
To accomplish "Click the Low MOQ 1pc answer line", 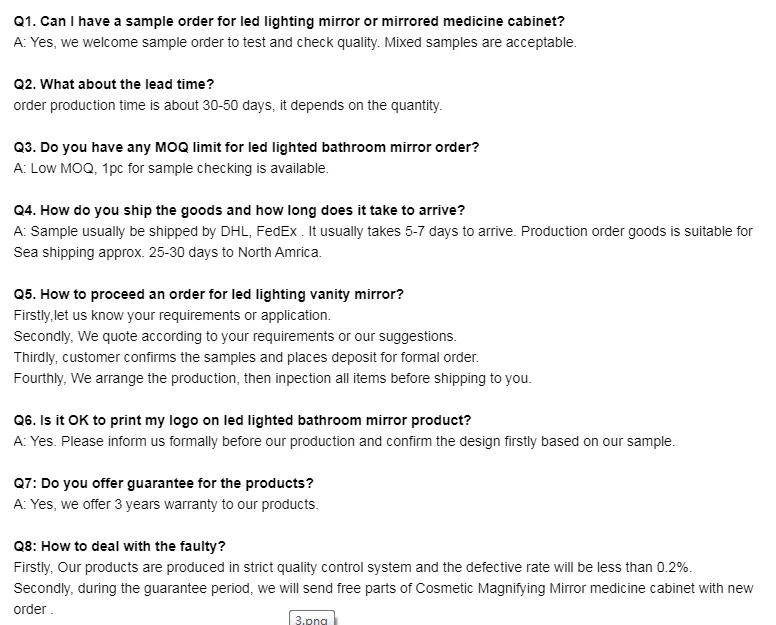I will click(x=171, y=168).
